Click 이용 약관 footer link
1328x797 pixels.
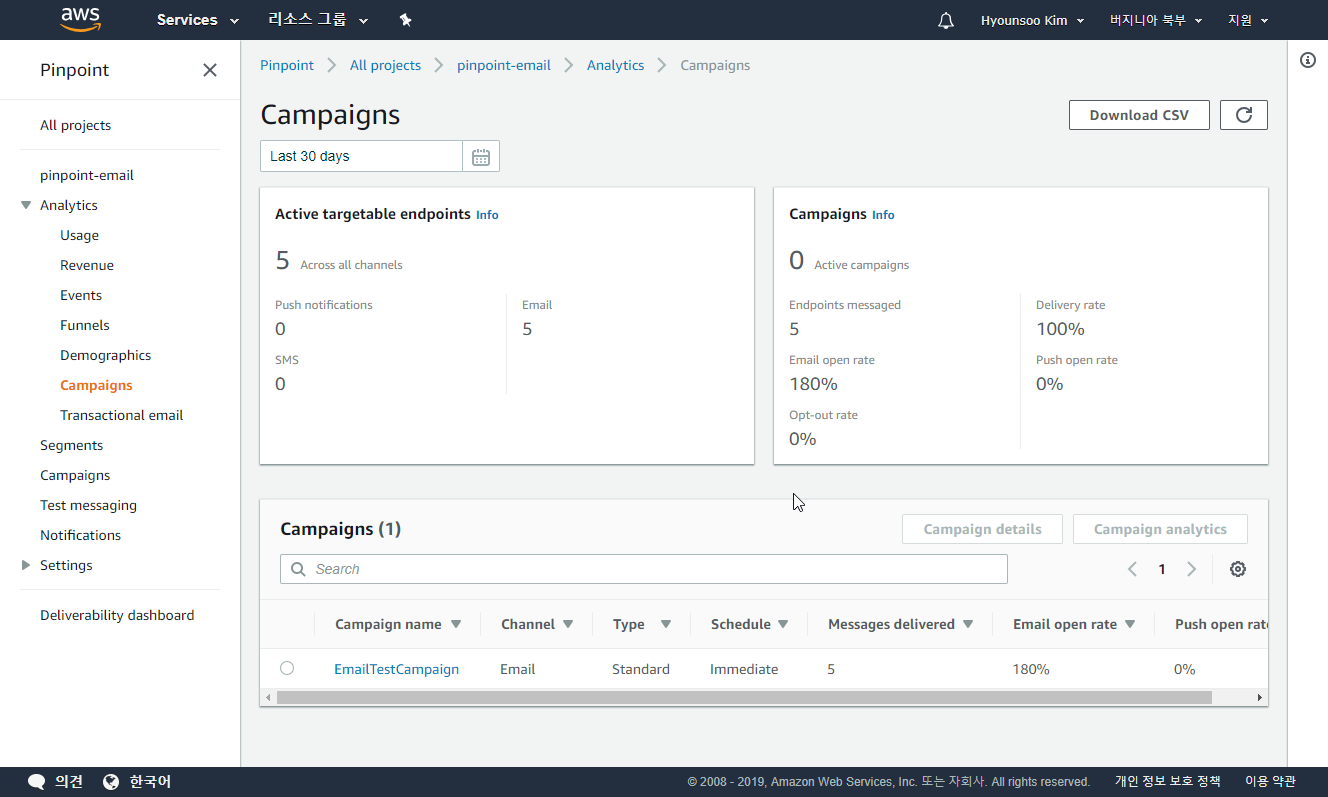click(1270, 781)
